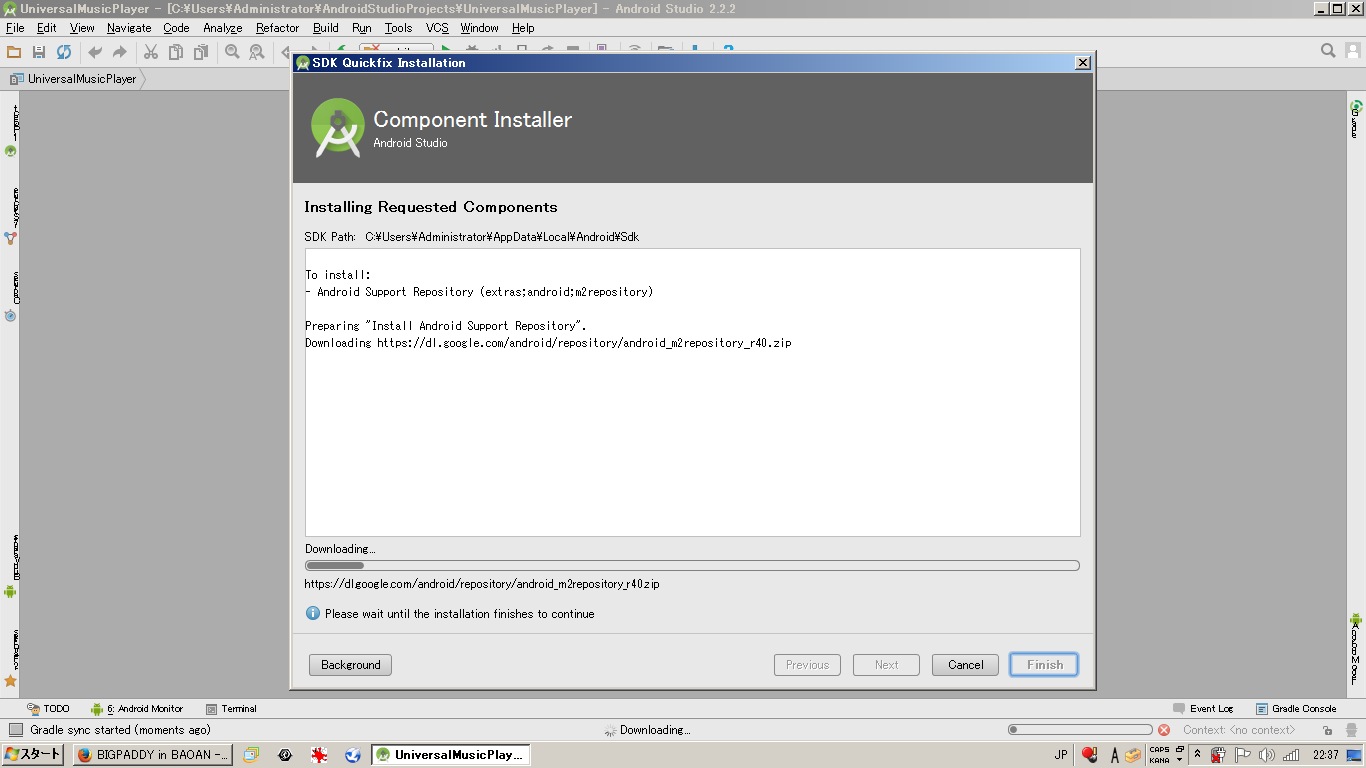
Task: Show hidden system tray icons
Action: point(1197,755)
